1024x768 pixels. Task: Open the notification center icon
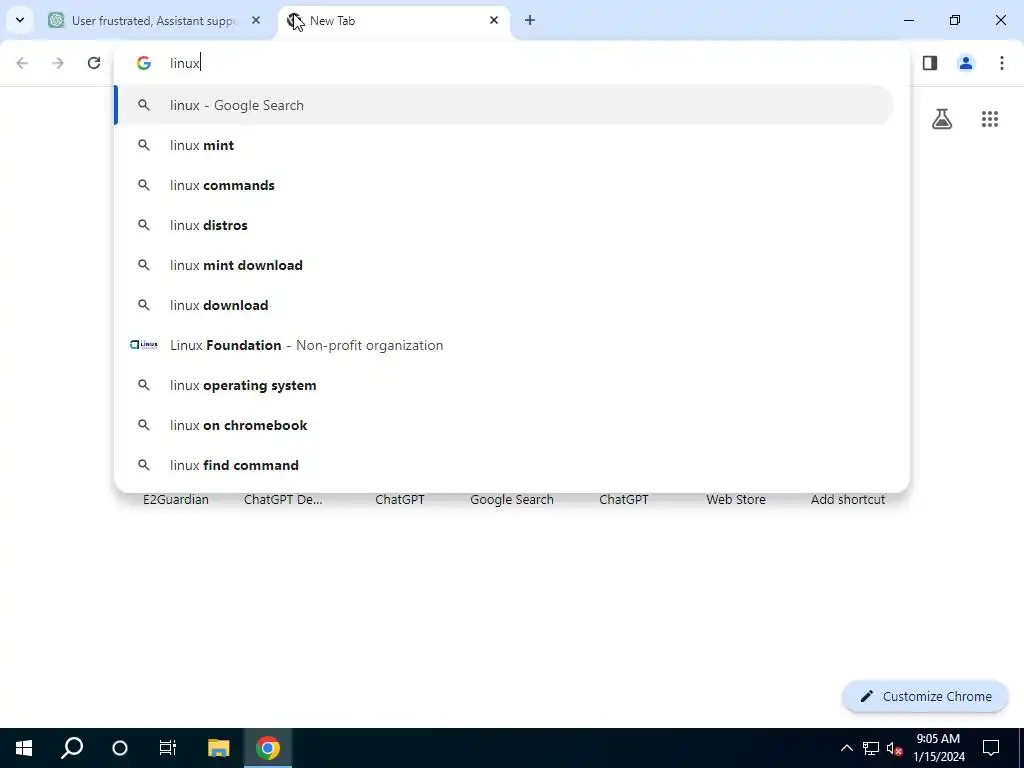click(991, 748)
